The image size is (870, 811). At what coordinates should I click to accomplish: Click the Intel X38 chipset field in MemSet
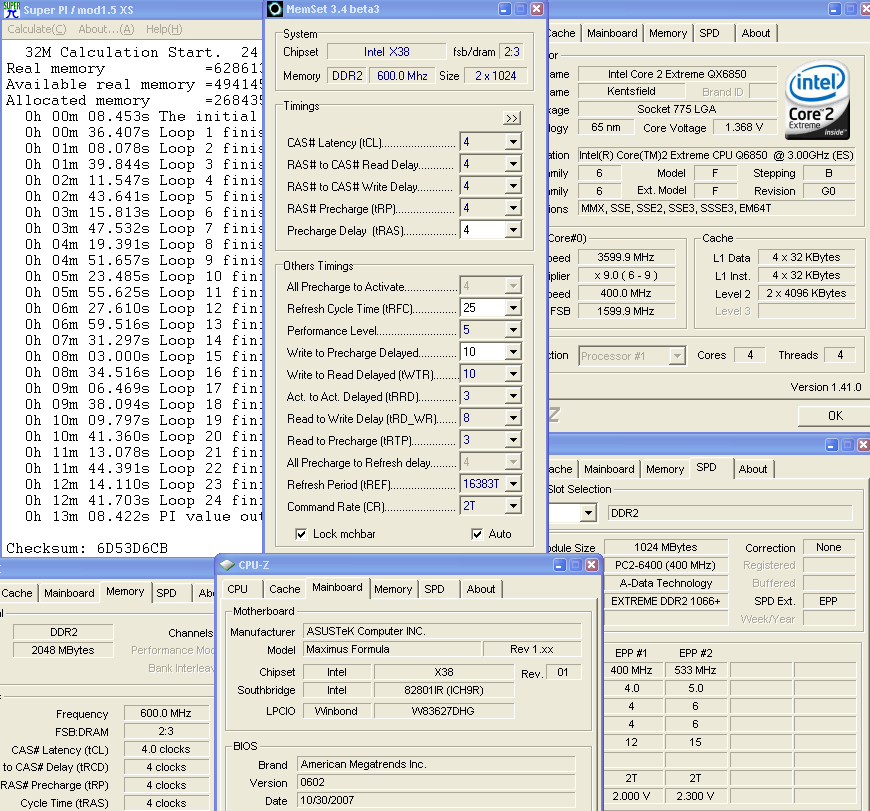tap(386, 52)
